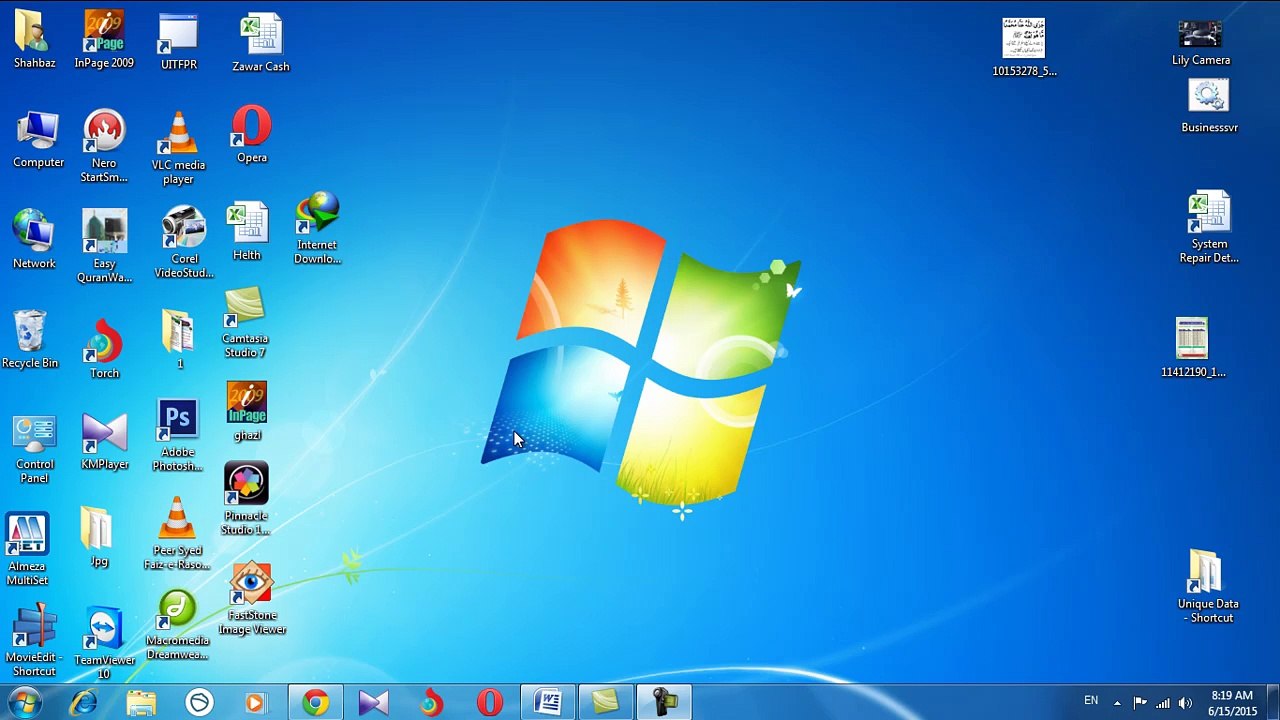Select the Lily Camera desktop icon
The width and height of the screenshot is (1280, 720).
point(1201,42)
